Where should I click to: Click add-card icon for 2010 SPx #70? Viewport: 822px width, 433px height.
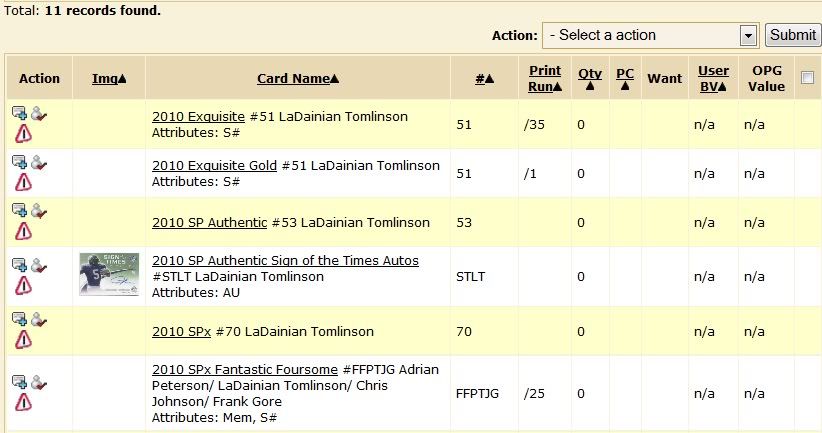tap(19, 320)
